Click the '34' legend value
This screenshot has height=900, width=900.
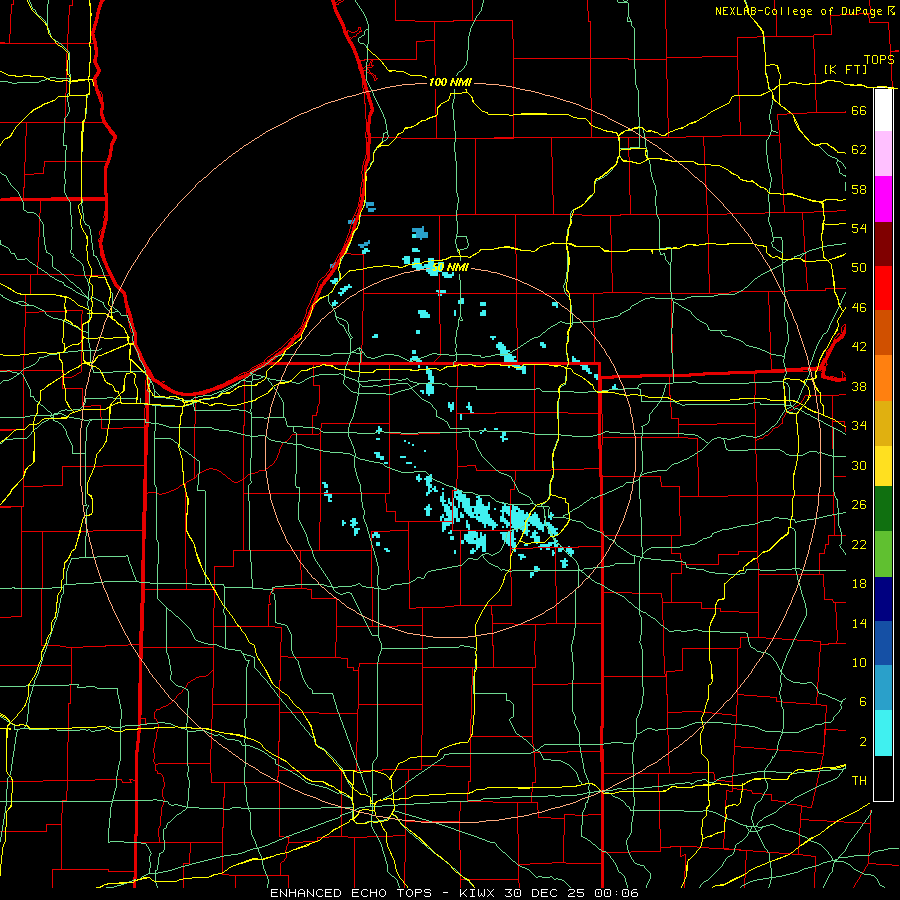[x=859, y=426]
